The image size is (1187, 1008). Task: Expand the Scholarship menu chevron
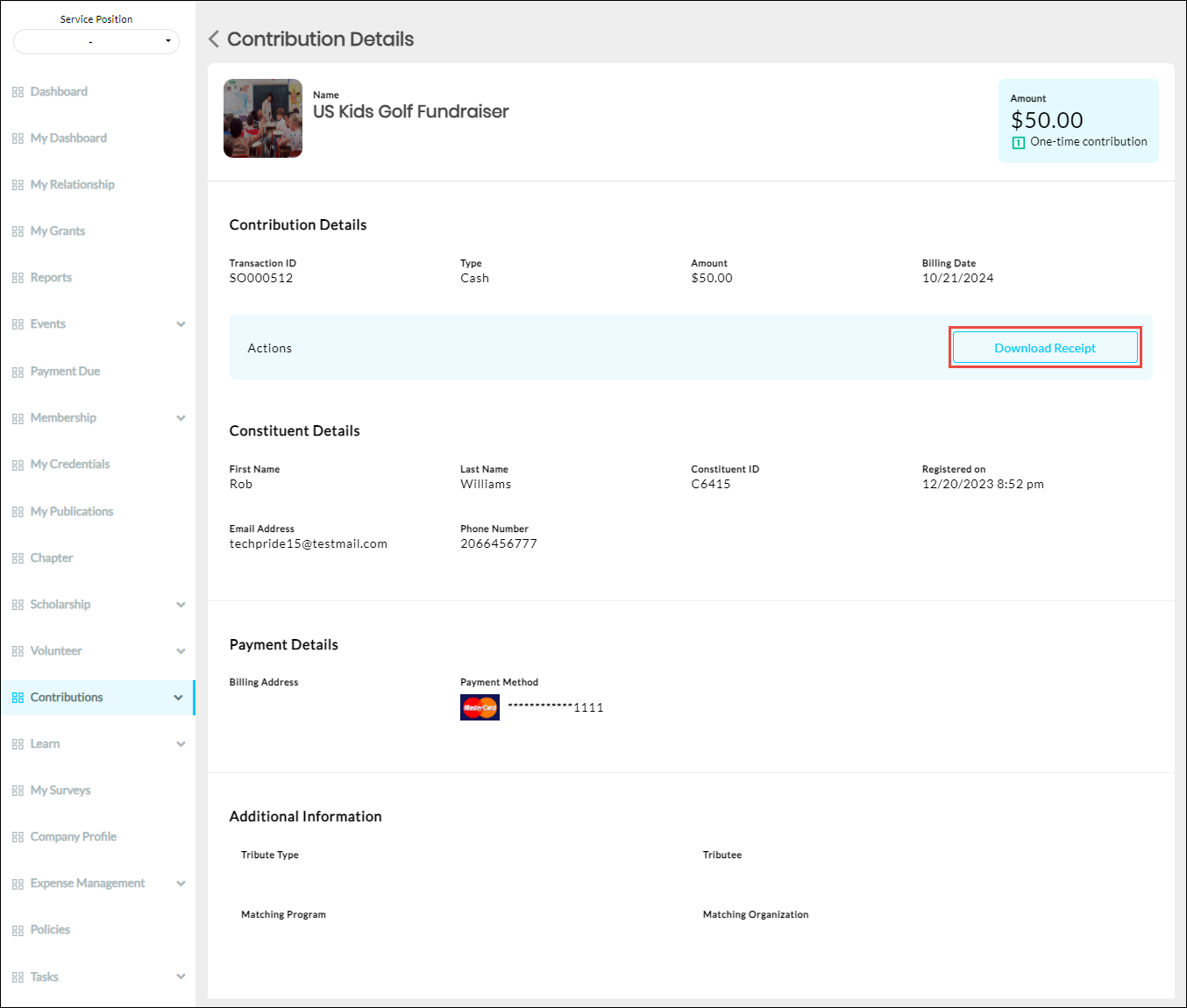coord(181,605)
